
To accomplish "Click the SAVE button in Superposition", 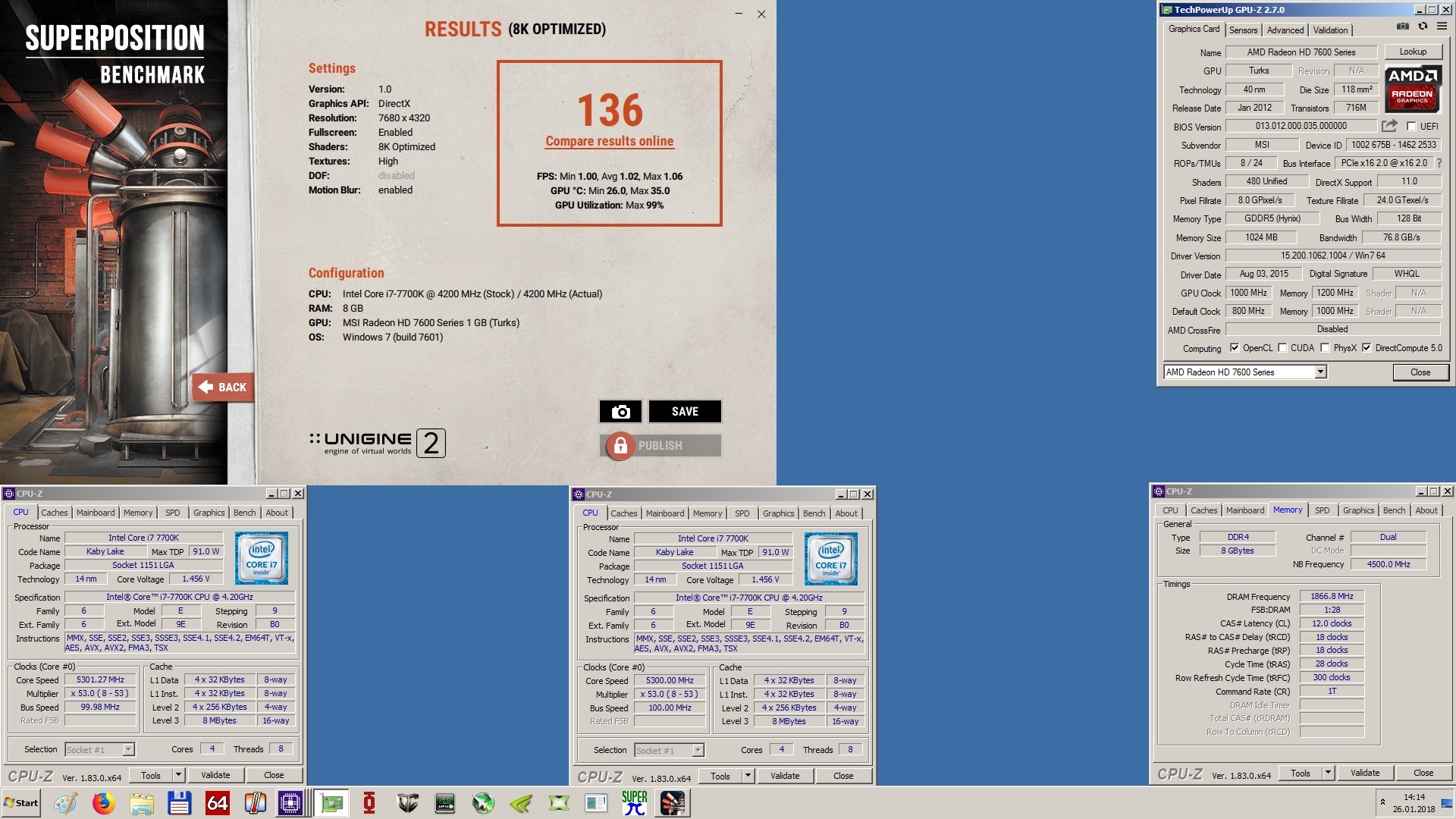I will click(685, 411).
